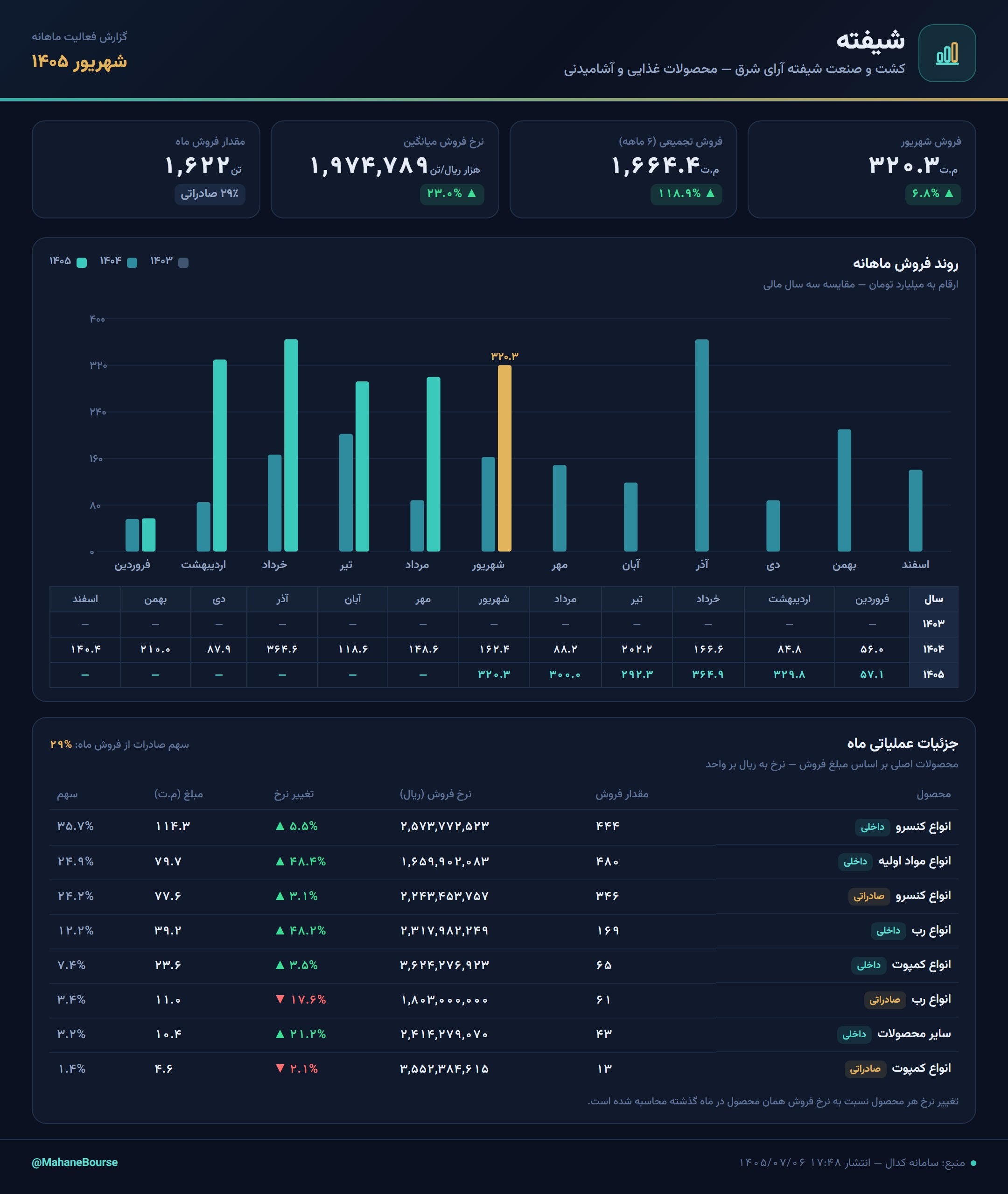Click the ۳۶۴.۶ cell for آذر ۱۴۰۴

tap(282, 649)
